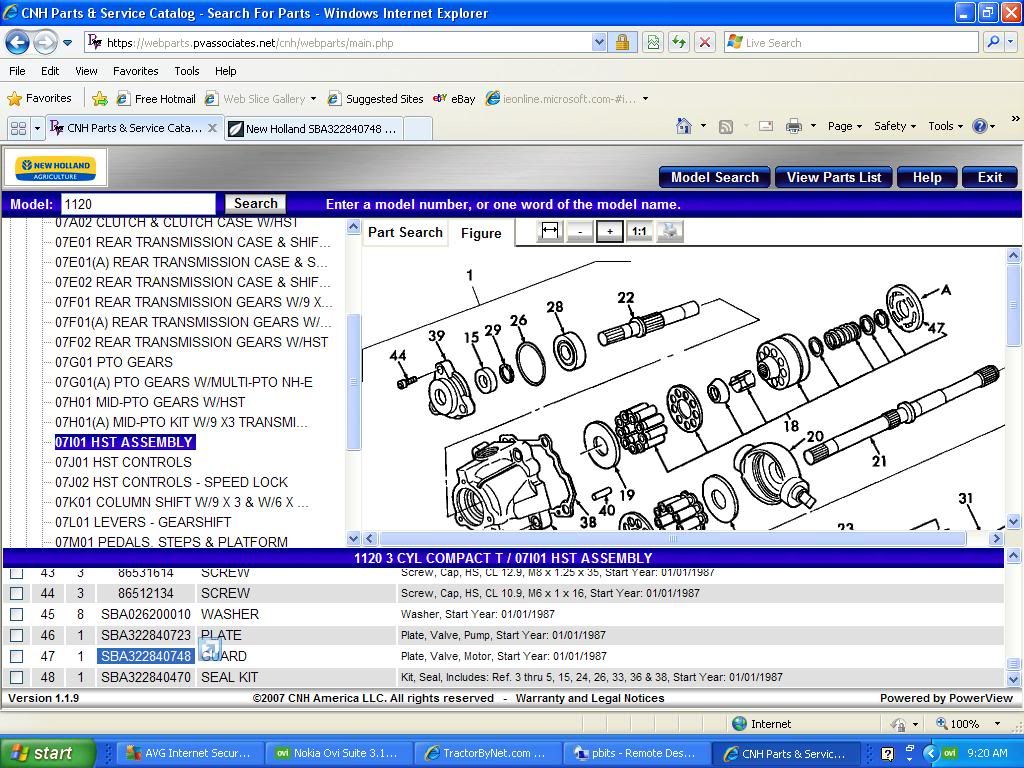Open the recent pages dropdown arrow
The height and width of the screenshot is (768, 1024).
(x=67, y=44)
